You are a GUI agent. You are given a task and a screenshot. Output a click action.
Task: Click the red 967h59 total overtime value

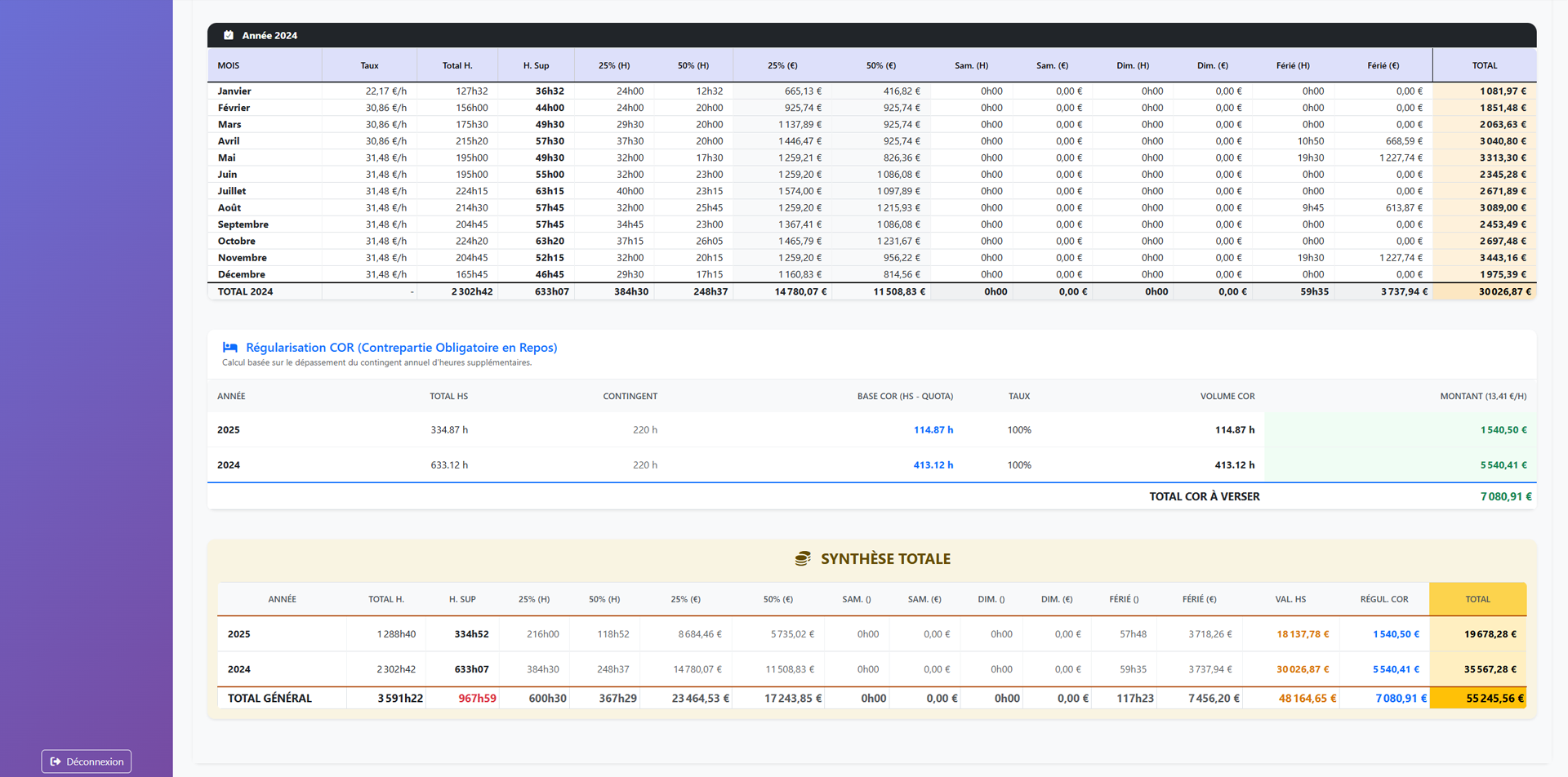(477, 699)
